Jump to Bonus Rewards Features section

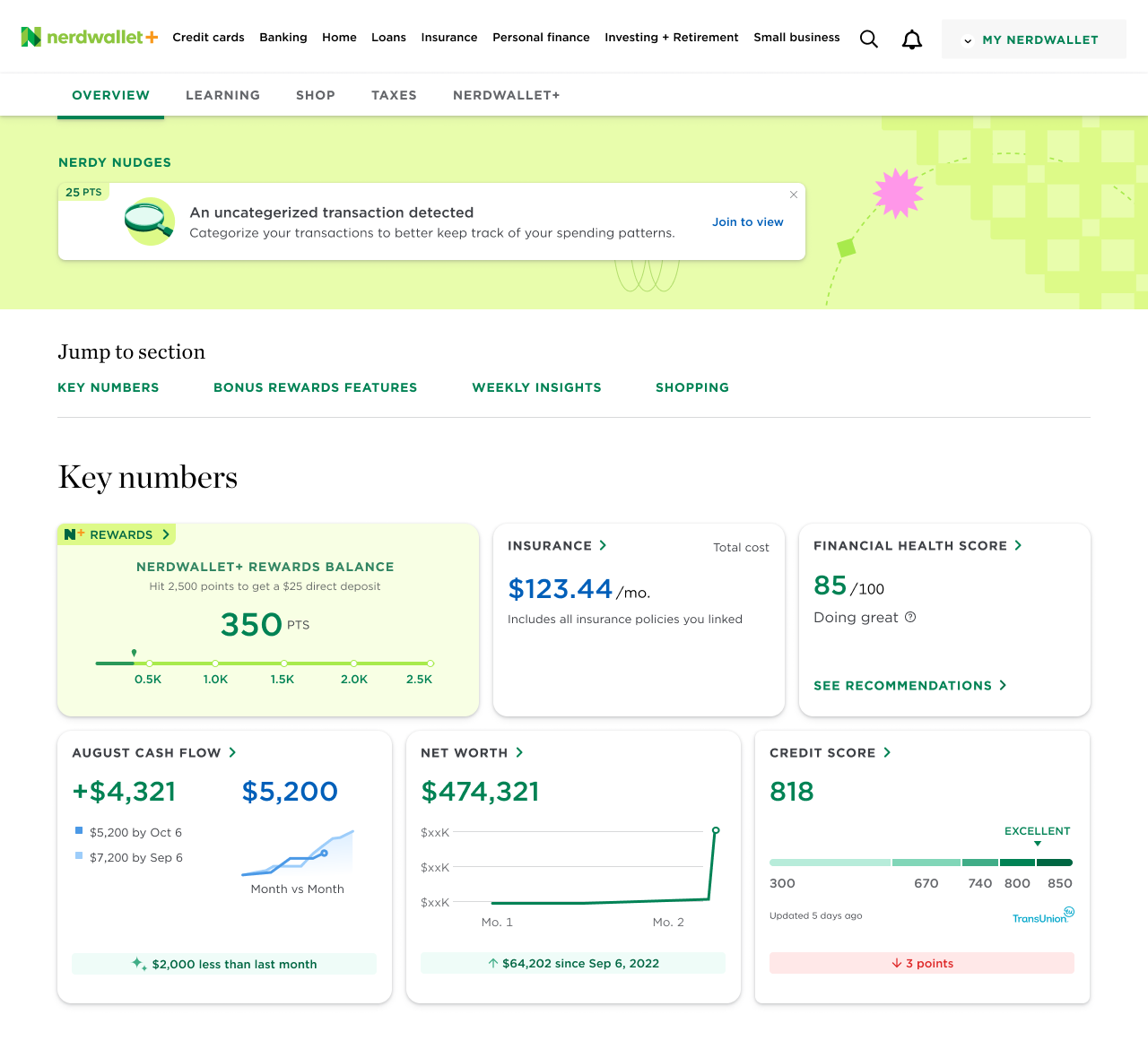(316, 387)
